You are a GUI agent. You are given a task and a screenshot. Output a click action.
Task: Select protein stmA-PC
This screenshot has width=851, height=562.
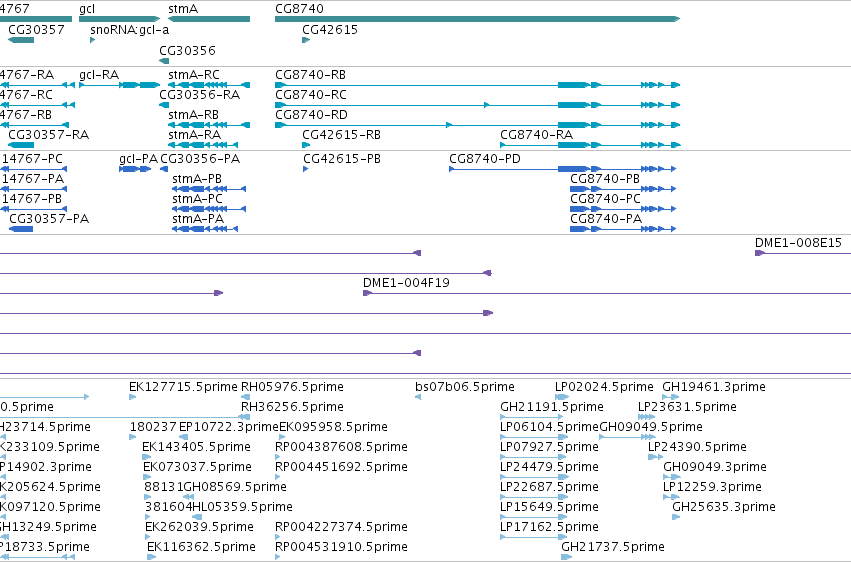click(x=209, y=209)
